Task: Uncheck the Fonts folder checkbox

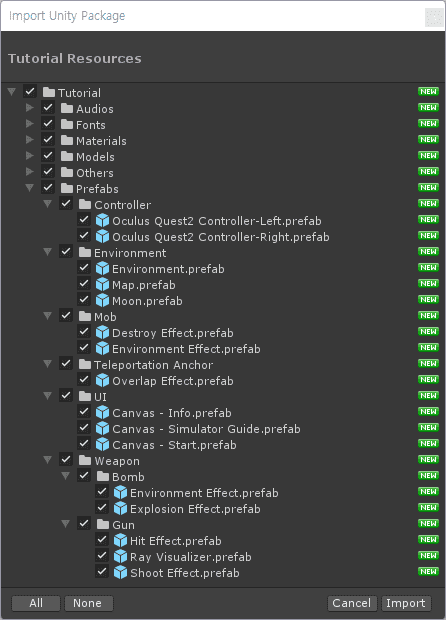Action: coord(48,124)
